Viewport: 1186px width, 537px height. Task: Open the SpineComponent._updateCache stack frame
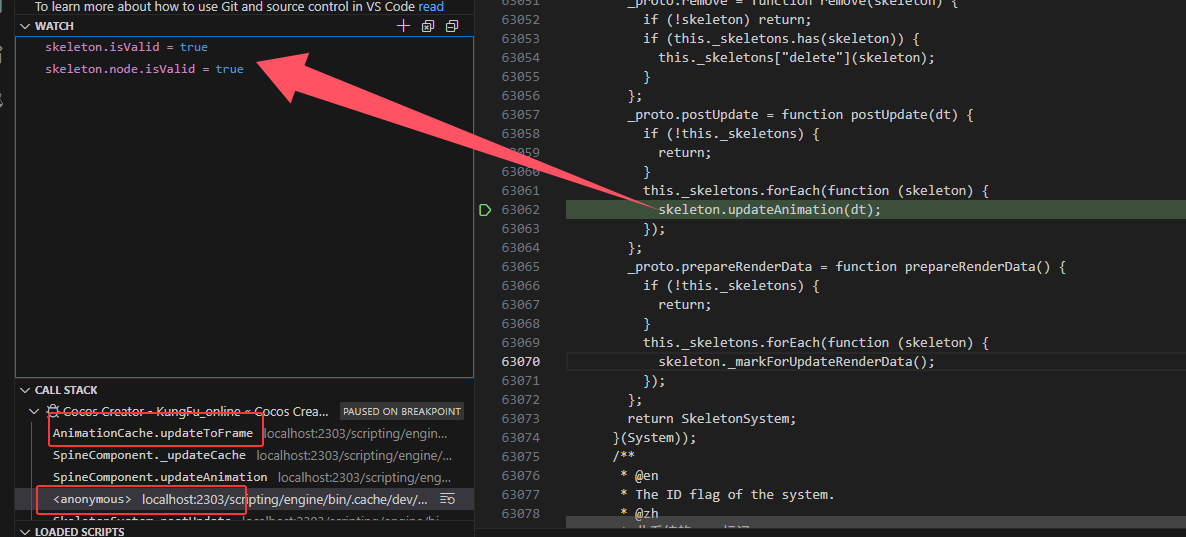pyautogui.click(x=244, y=455)
